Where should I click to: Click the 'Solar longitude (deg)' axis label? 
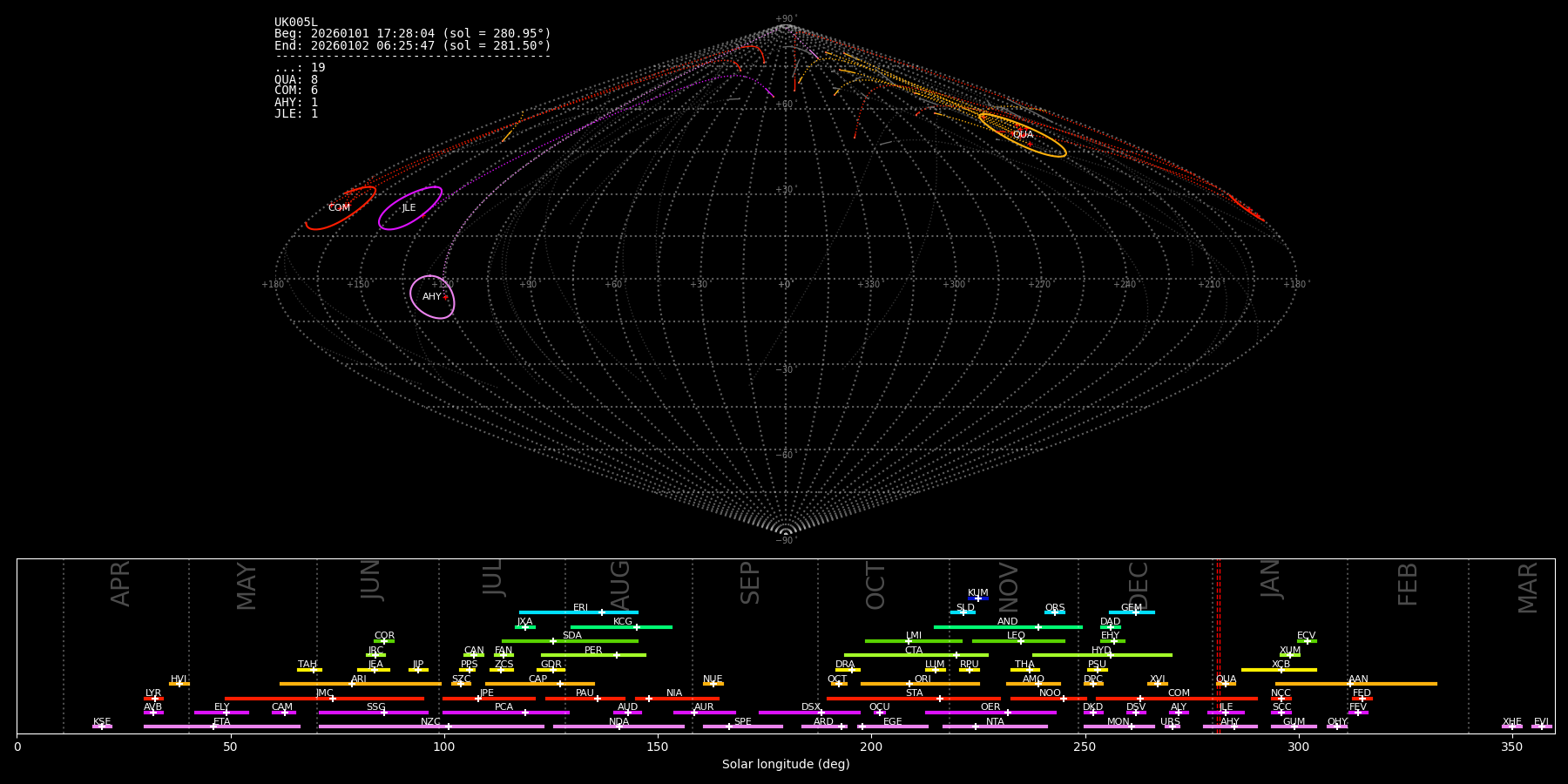pos(785,764)
